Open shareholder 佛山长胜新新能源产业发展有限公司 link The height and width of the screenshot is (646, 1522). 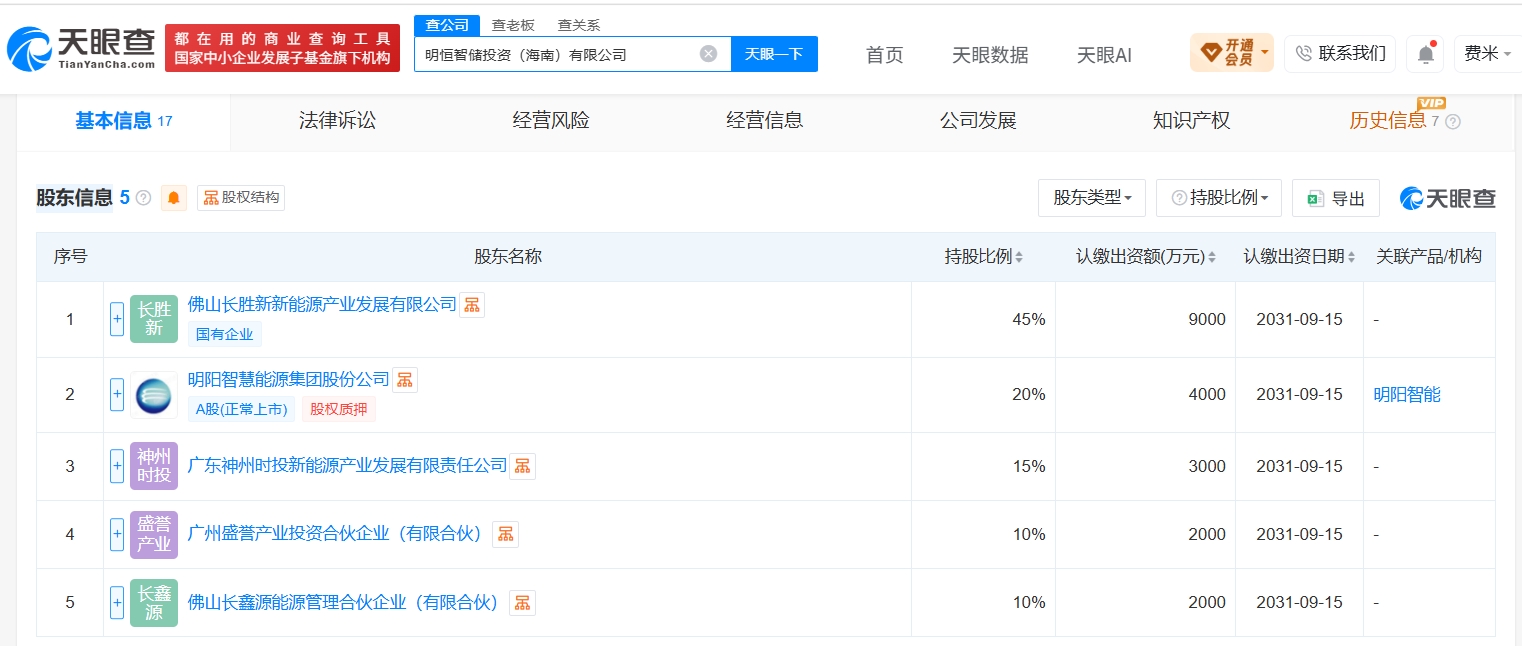pos(322,304)
